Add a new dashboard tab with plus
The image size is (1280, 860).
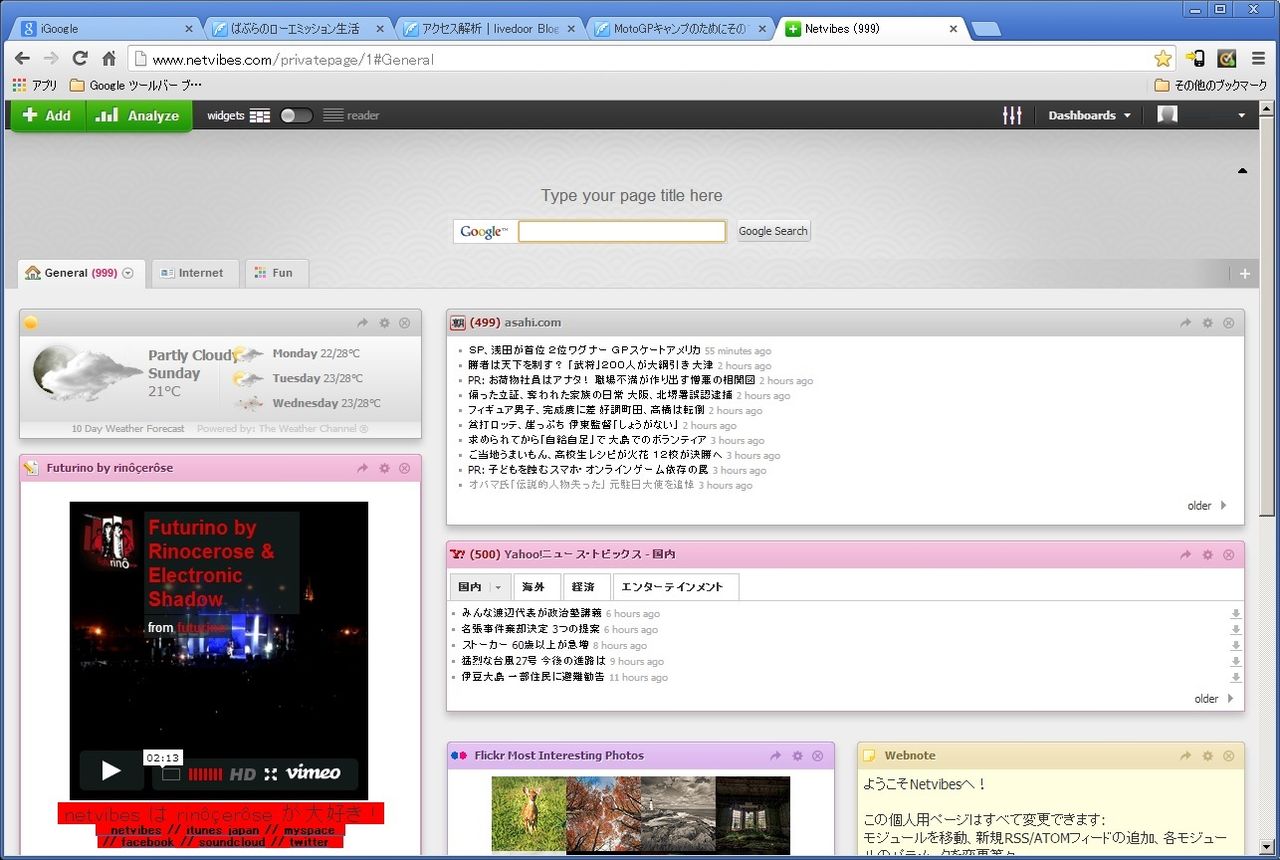1245,274
